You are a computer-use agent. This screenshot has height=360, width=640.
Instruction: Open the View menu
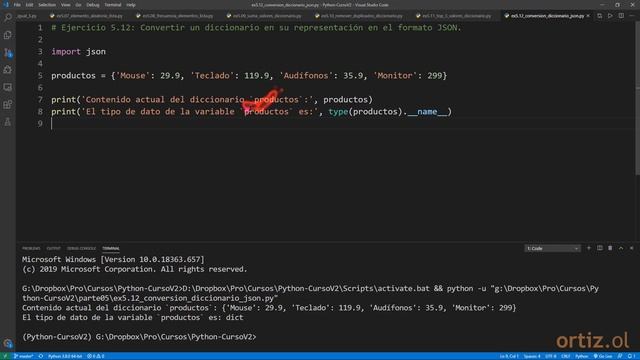pos(65,5)
